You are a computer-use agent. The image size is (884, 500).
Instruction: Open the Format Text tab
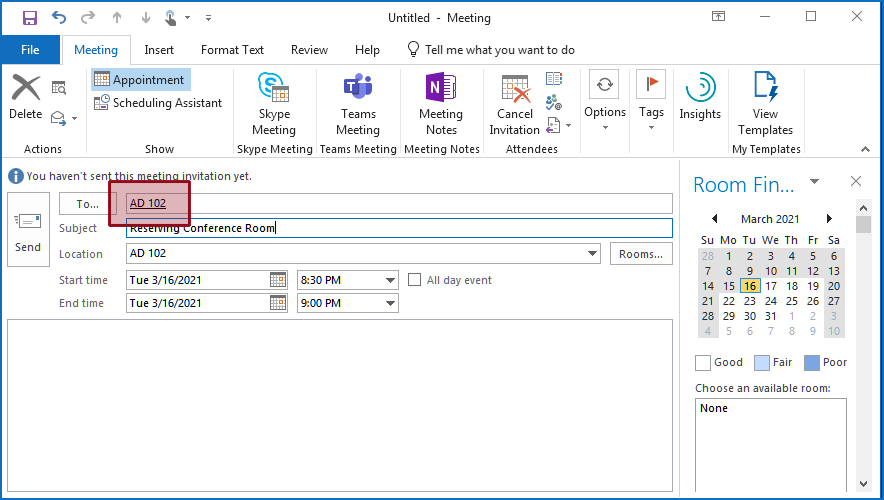point(232,50)
